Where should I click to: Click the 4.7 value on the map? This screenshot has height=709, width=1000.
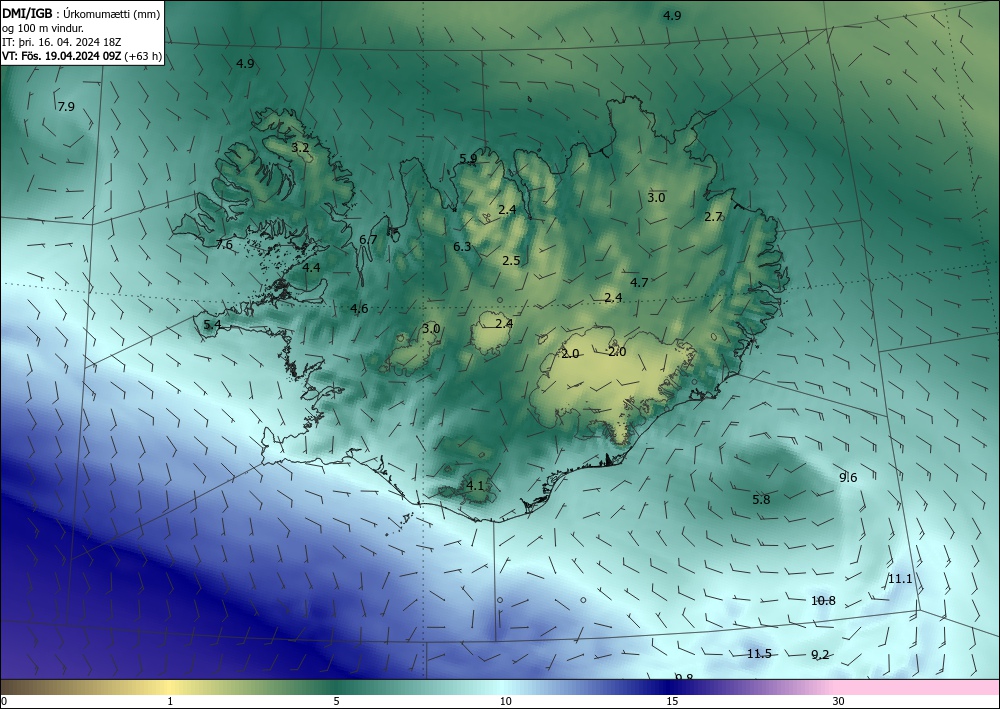pyautogui.click(x=639, y=282)
